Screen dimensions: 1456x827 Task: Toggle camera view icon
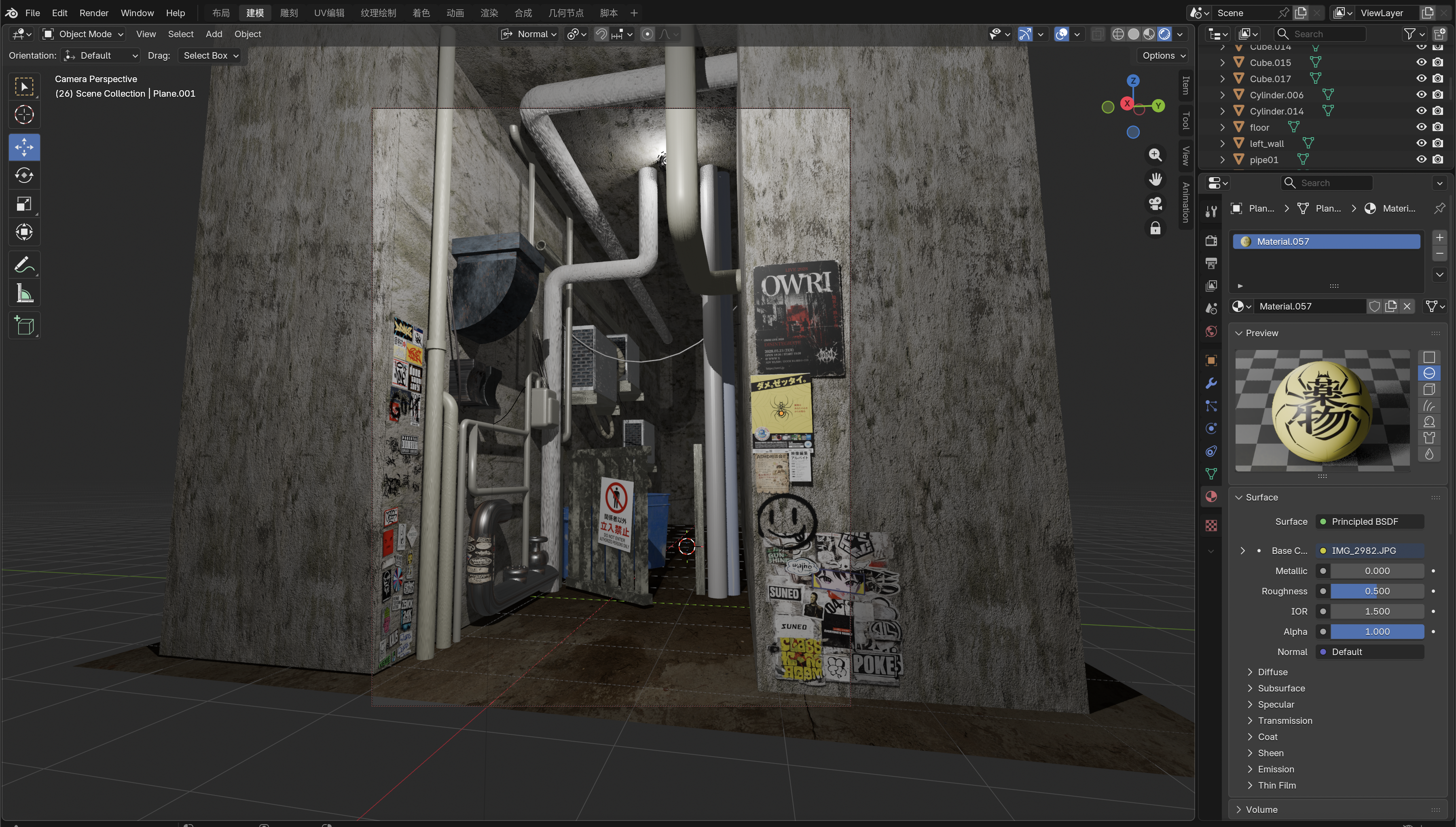coord(1155,204)
